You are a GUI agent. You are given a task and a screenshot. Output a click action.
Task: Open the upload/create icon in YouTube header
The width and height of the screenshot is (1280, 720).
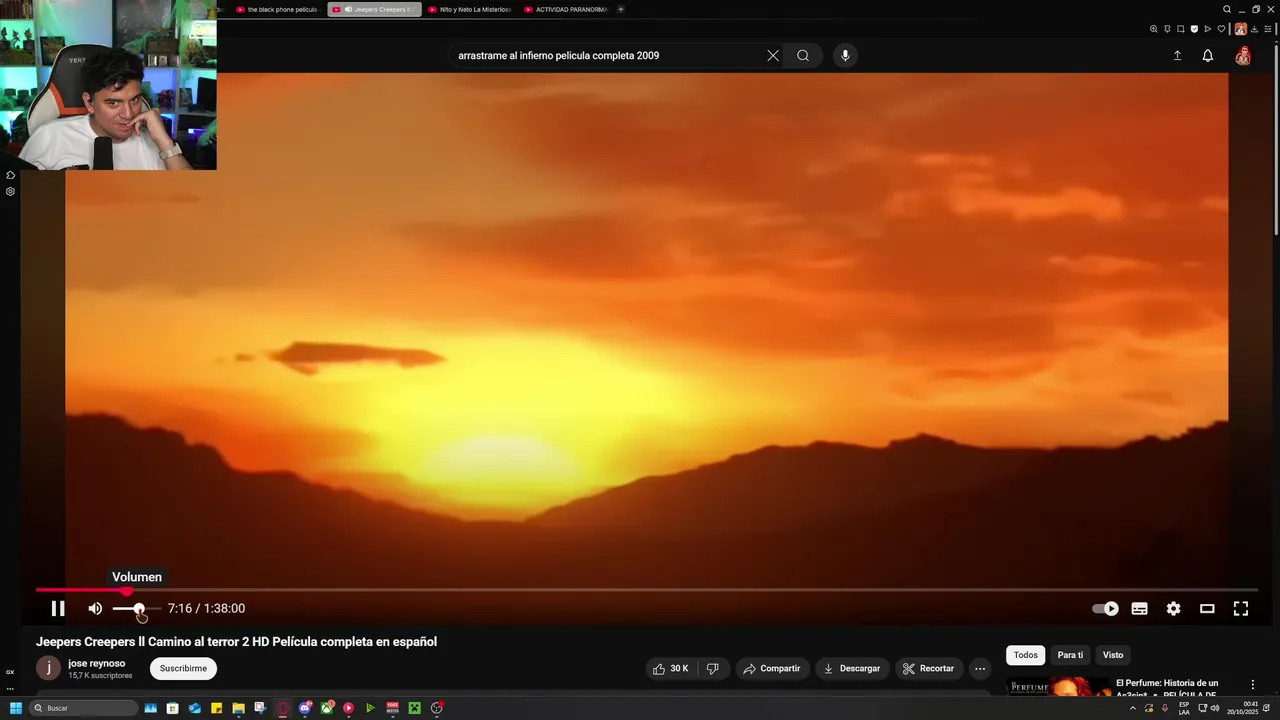[1177, 56]
